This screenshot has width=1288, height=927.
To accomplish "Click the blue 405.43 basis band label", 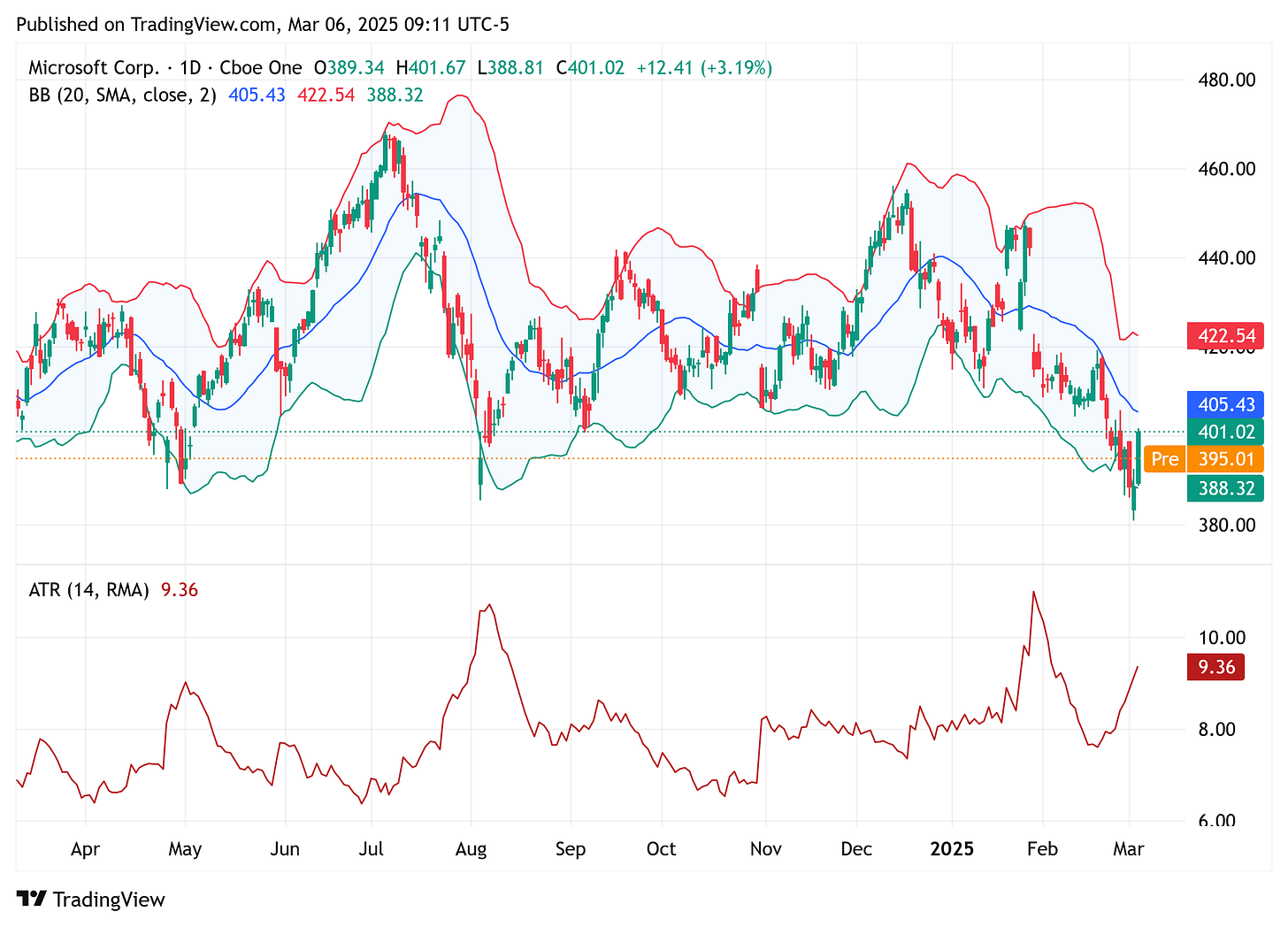I will coord(1226,405).
